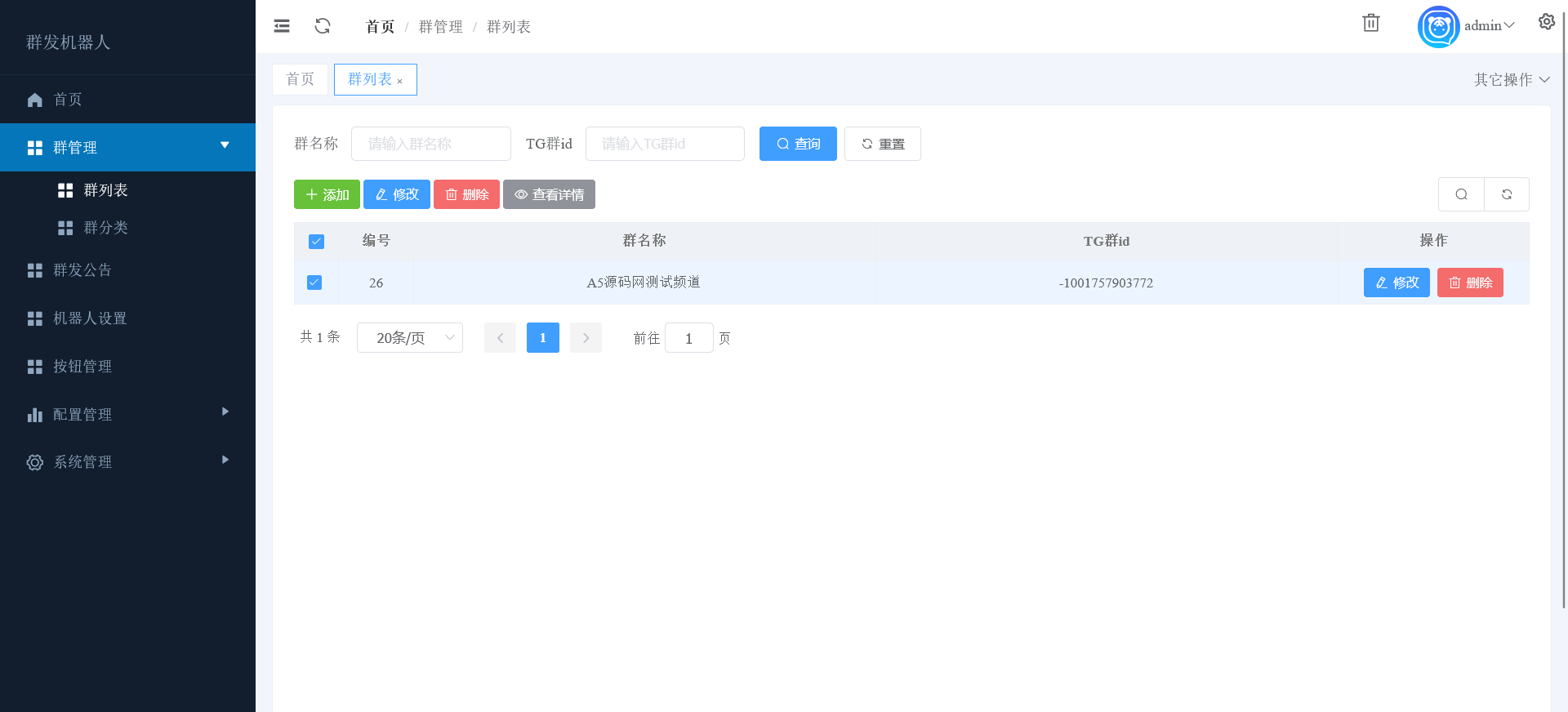1568x712 pixels.
Task: Expand the 系统管理 sidebar menu
Action: (127, 462)
